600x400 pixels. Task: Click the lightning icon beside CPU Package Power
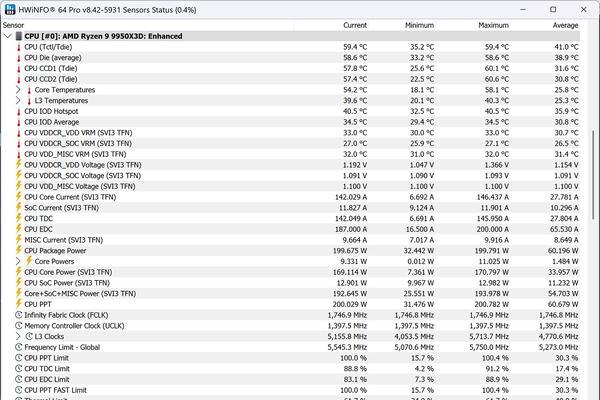18,250
